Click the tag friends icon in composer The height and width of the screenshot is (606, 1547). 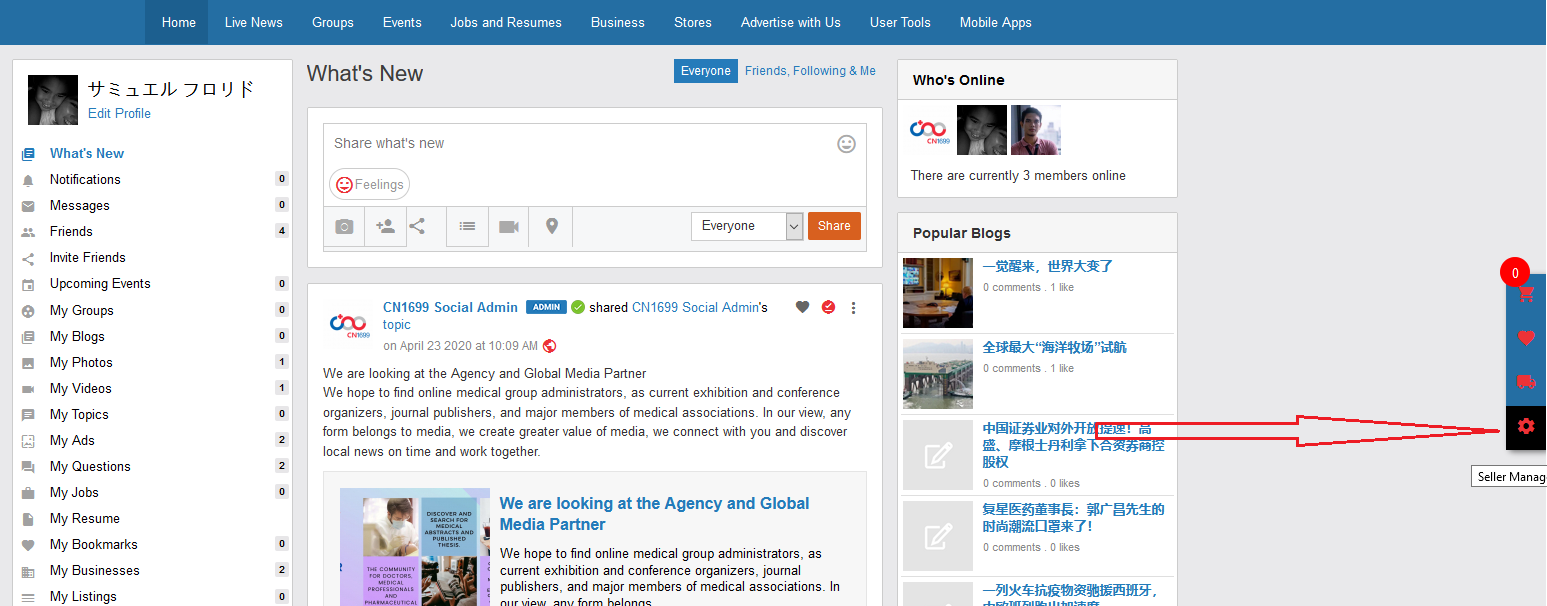click(385, 227)
